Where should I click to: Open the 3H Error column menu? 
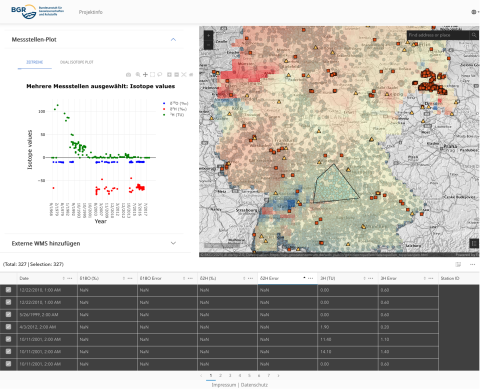pyautogui.click(x=431, y=278)
